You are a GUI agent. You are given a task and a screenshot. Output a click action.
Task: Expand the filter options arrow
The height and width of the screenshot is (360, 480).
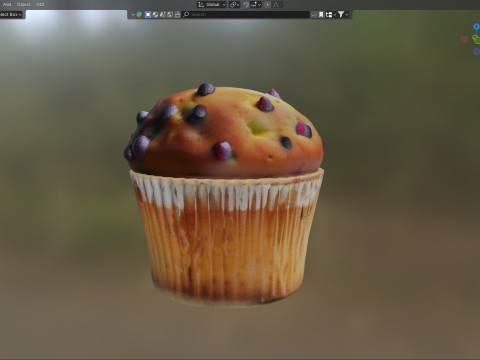click(347, 15)
